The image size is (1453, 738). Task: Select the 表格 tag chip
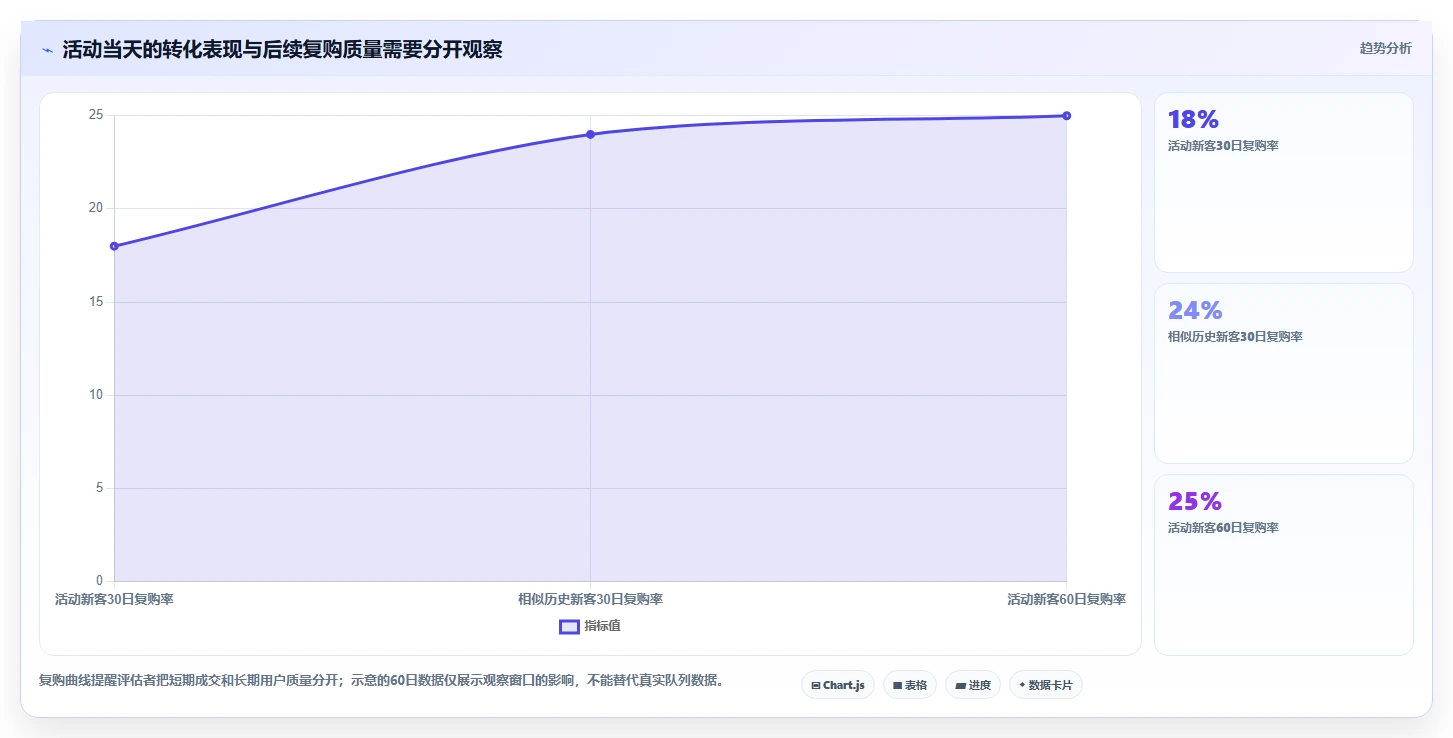pos(910,685)
